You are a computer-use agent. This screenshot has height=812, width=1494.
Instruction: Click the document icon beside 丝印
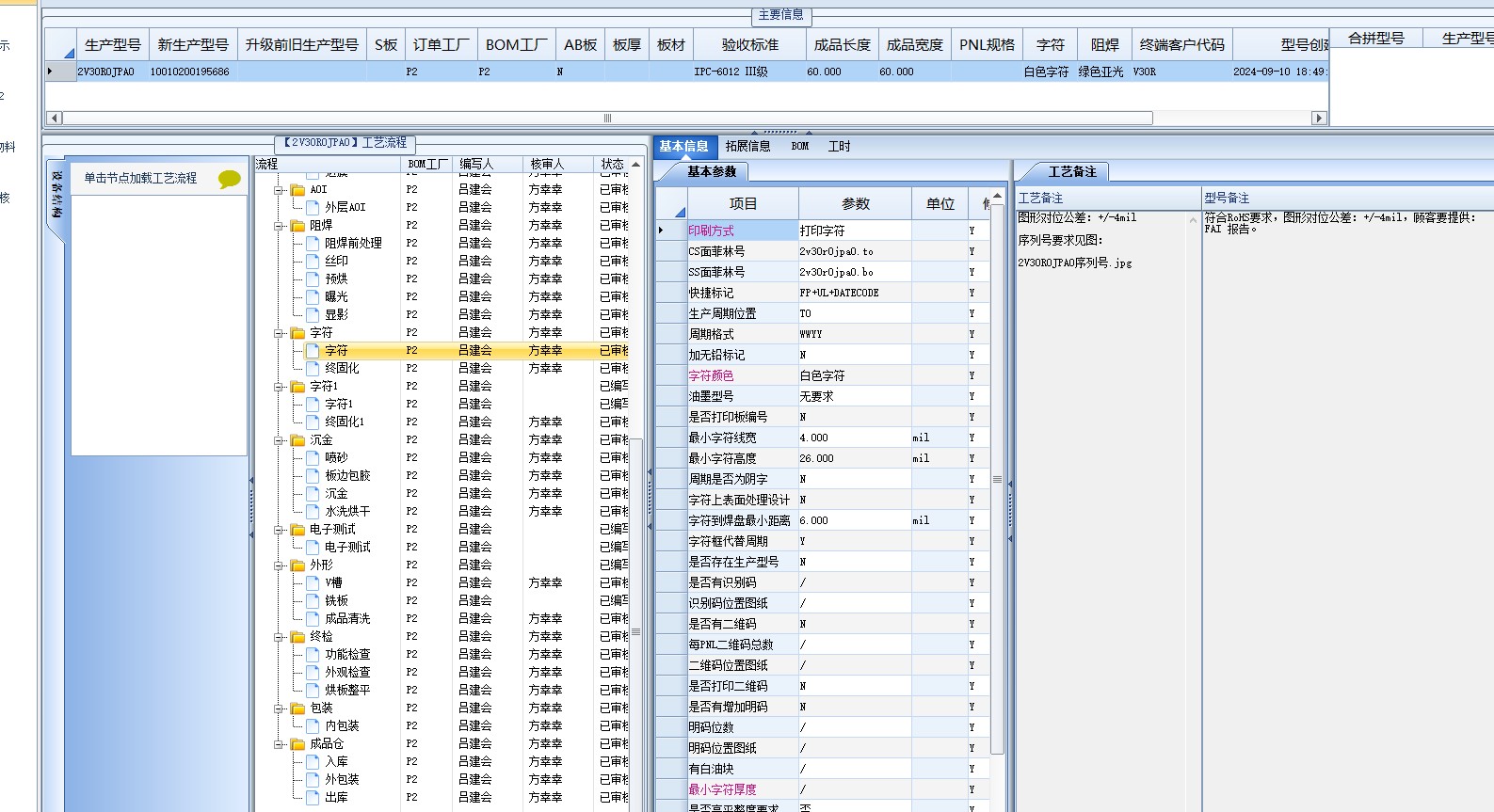(x=313, y=261)
